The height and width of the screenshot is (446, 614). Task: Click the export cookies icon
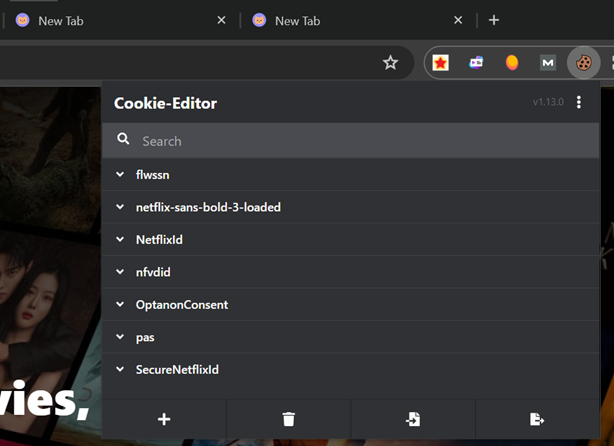coord(537,419)
